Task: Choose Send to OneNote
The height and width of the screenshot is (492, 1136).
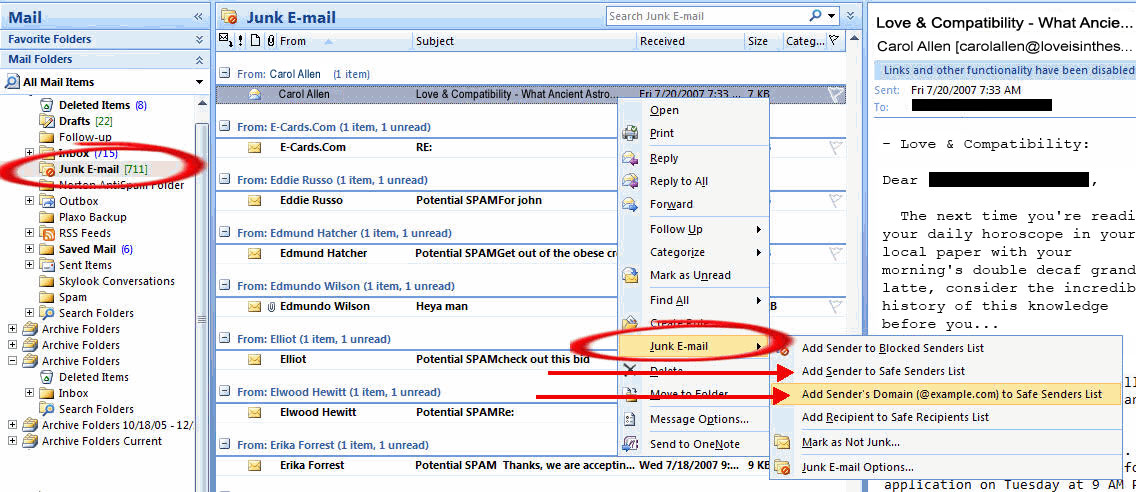Action: 695,443
